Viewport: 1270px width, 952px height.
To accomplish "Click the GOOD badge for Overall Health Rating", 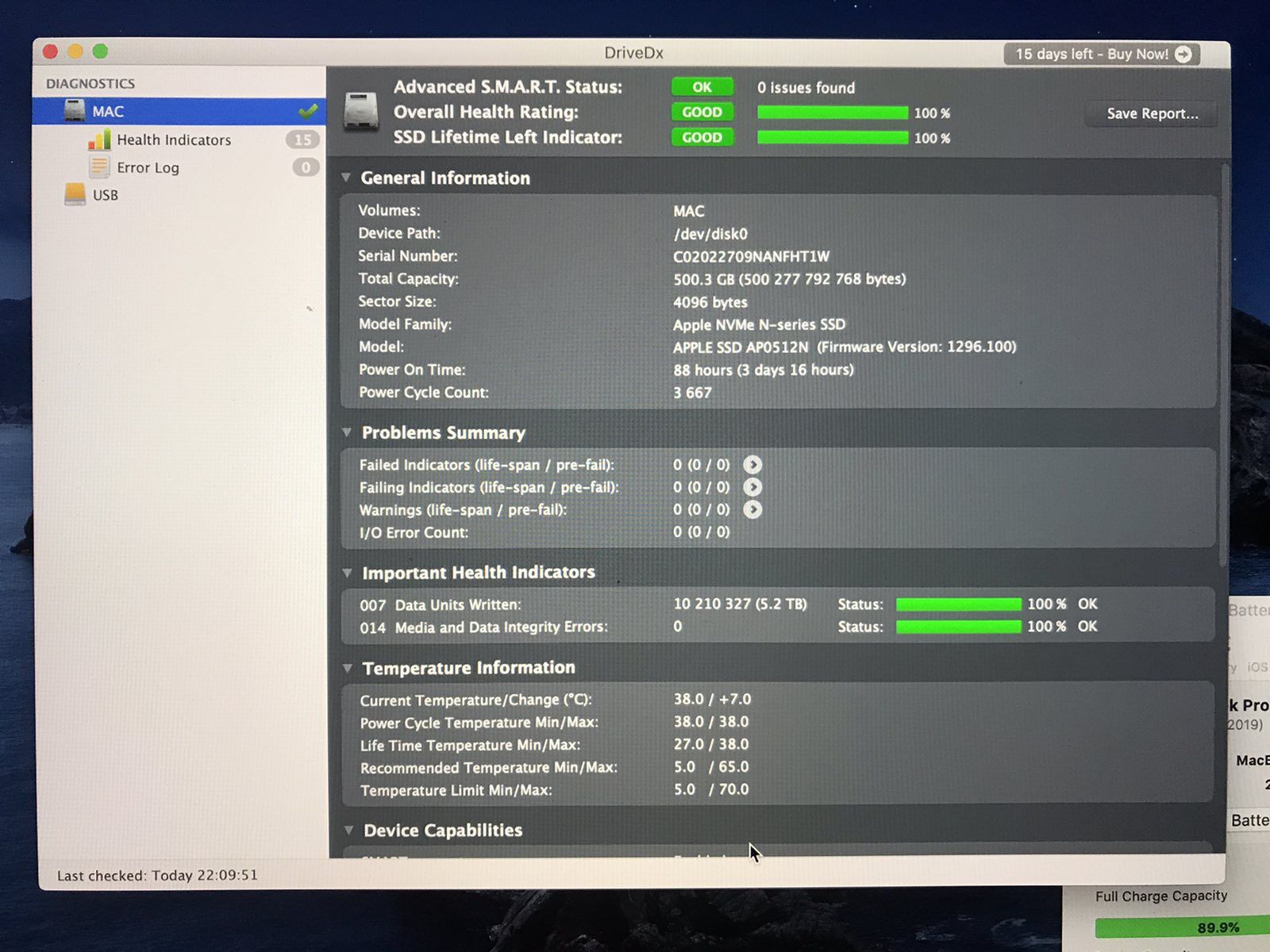I will point(702,112).
